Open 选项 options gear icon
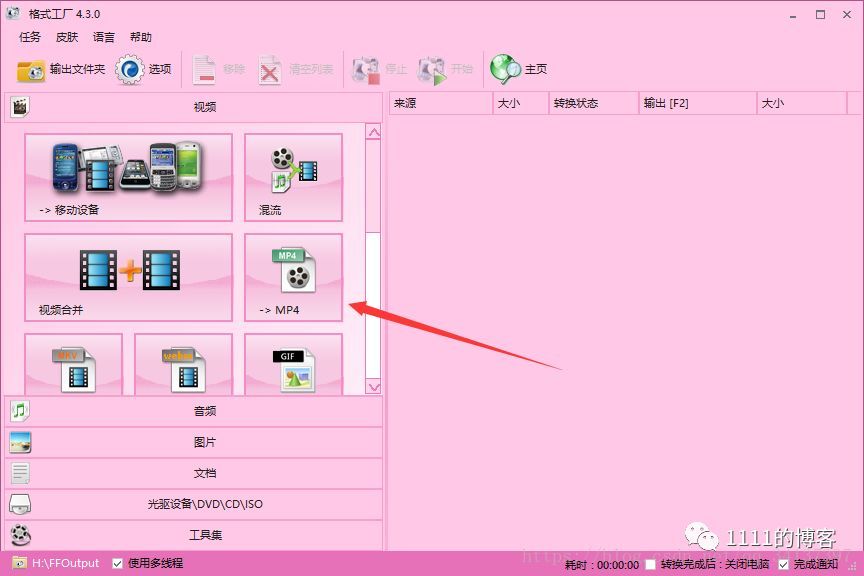 (129, 69)
